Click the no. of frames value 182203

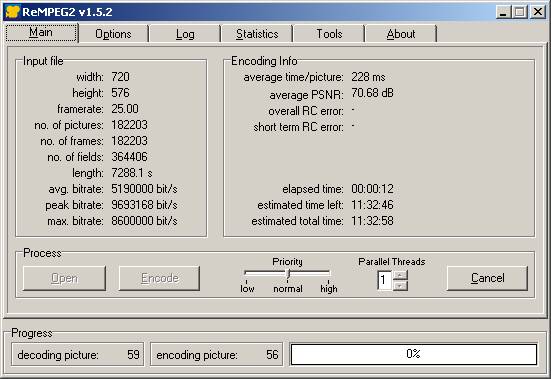coord(129,141)
